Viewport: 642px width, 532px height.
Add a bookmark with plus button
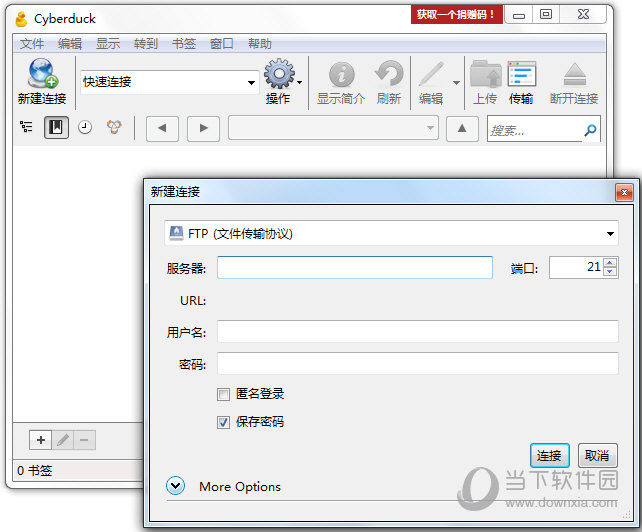coord(41,440)
